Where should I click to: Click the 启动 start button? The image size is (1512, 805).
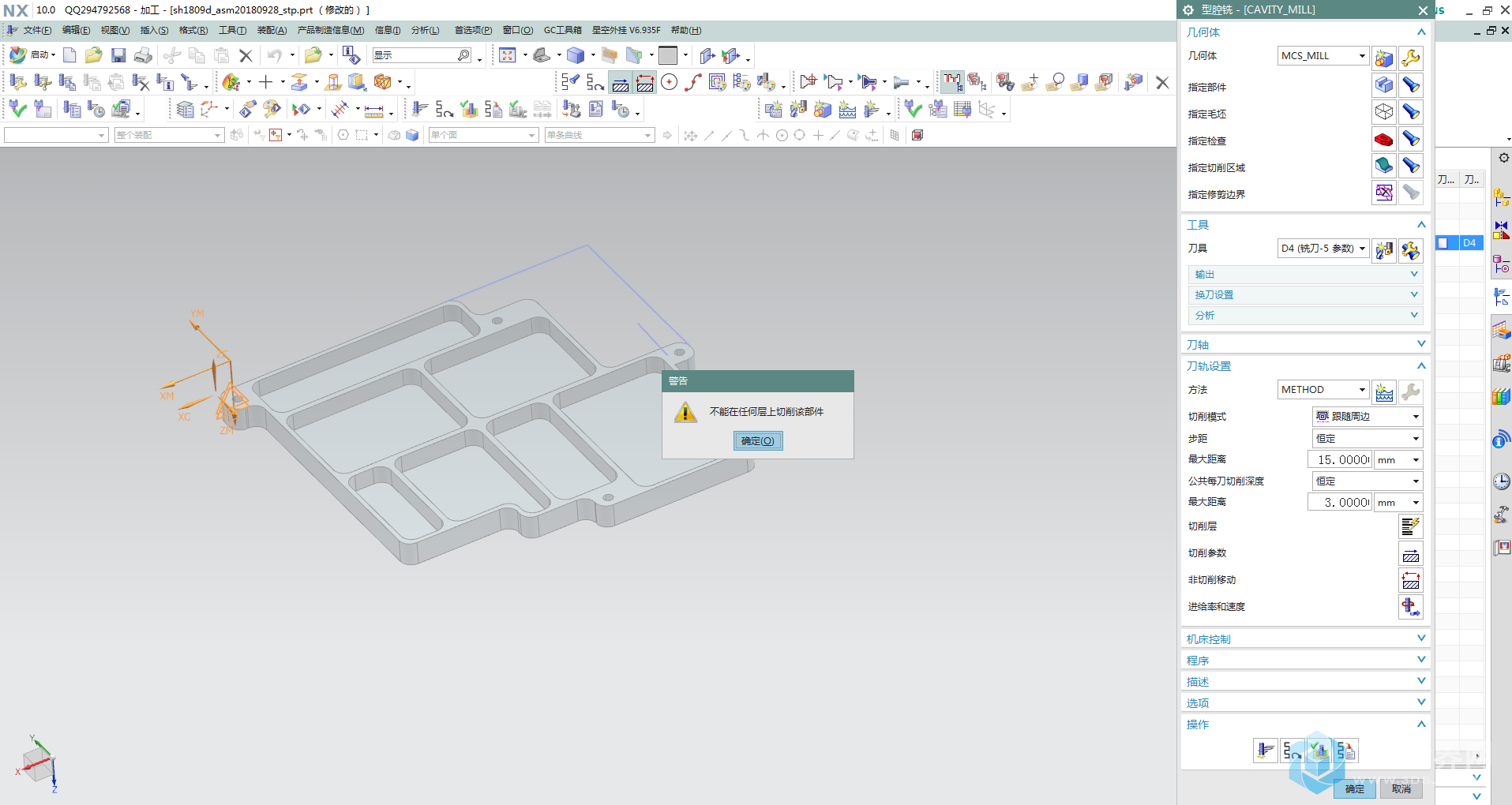[x=32, y=55]
